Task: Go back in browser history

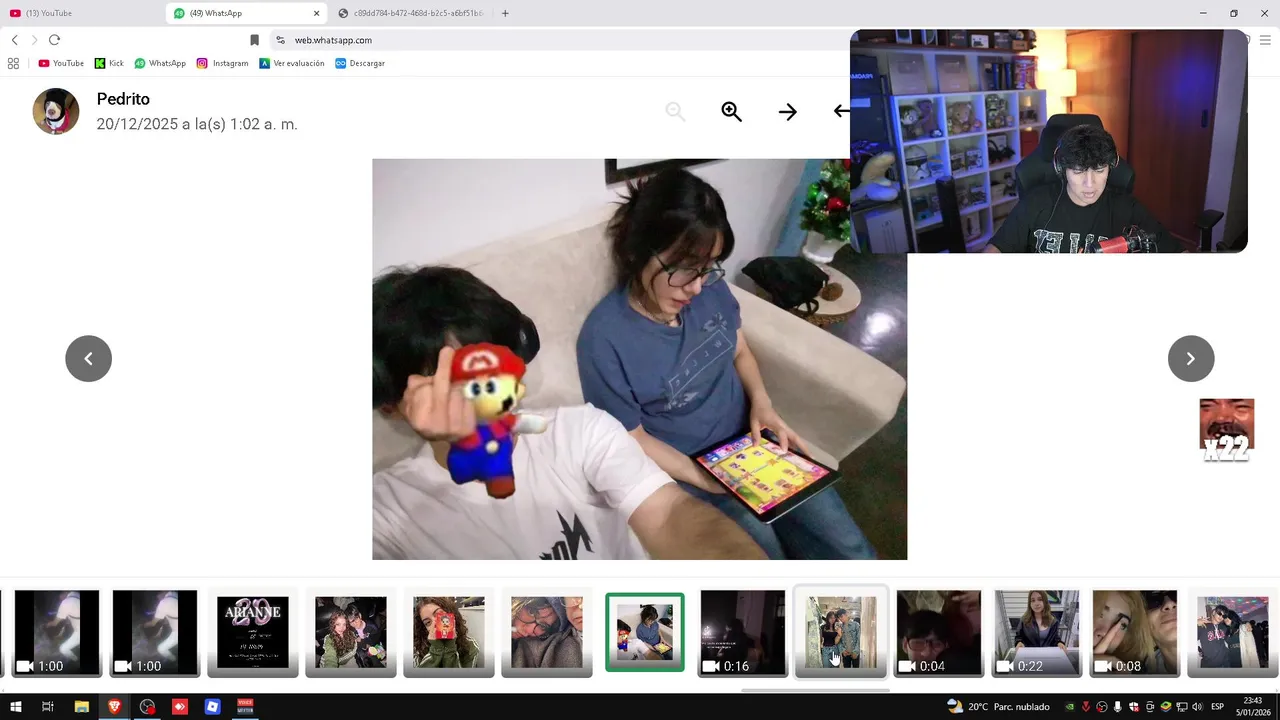Action: (14, 40)
